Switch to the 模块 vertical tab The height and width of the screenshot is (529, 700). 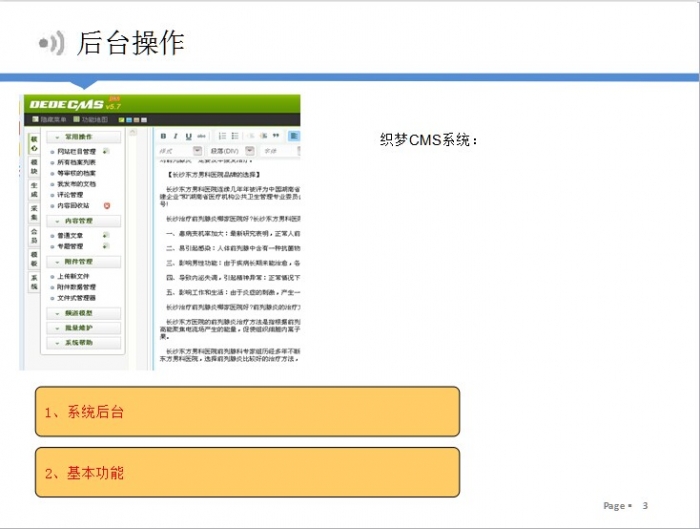pos(33,165)
